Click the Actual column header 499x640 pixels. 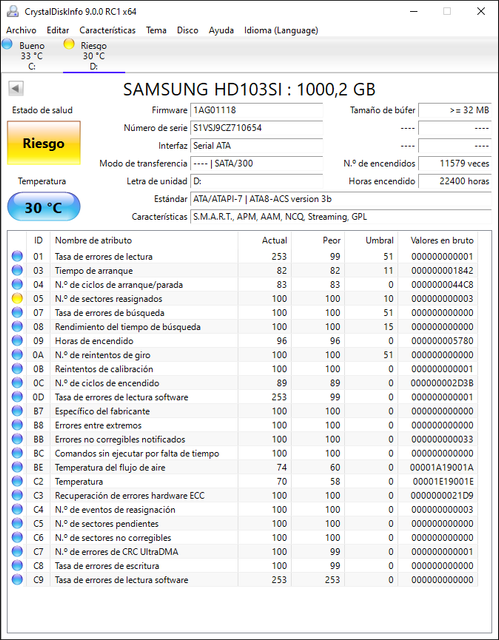click(x=264, y=240)
